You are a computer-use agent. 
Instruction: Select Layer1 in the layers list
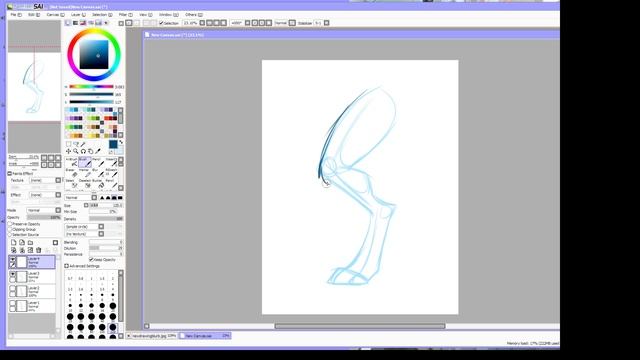coord(32,306)
